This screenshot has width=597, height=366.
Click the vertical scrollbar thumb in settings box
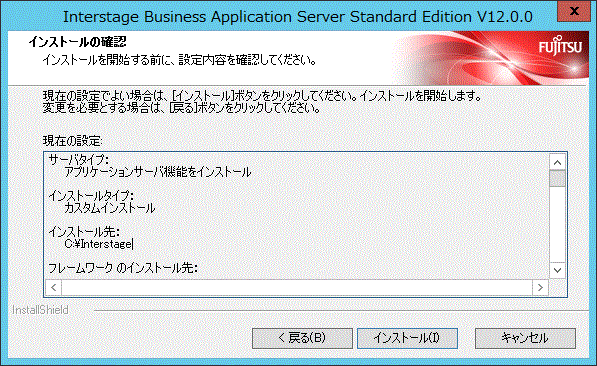(557, 179)
